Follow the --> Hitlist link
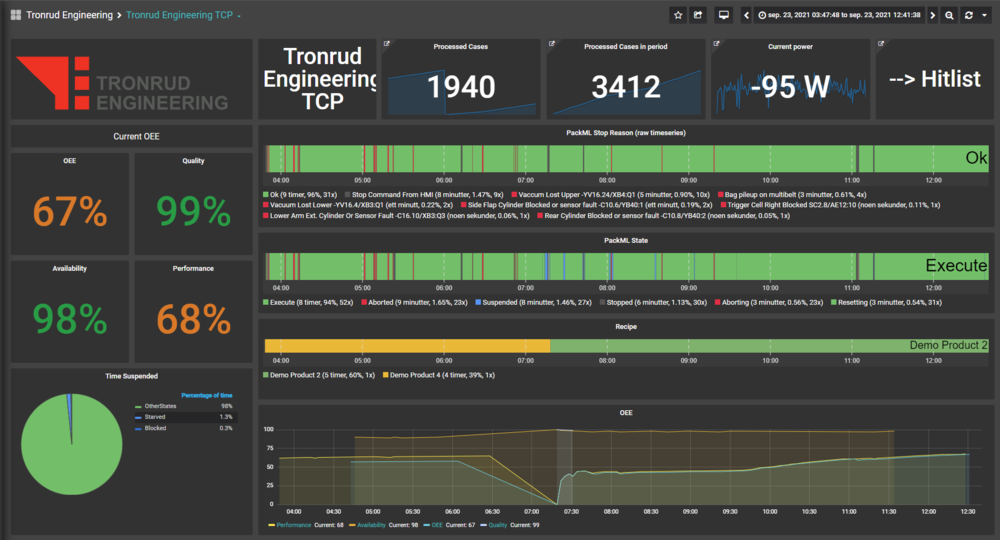 (934, 79)
